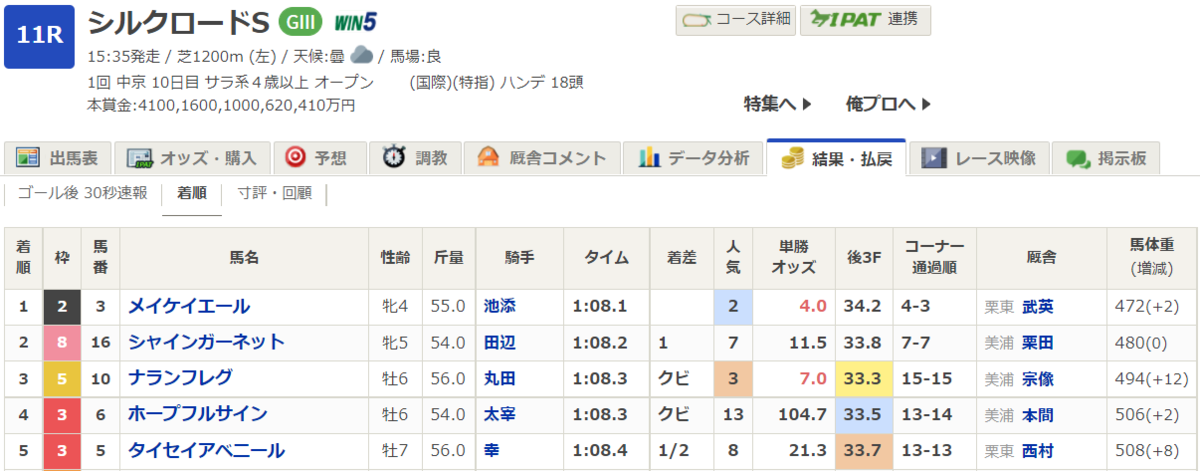
Task: Open the 出馬表 tab
Action: [58, 158]
